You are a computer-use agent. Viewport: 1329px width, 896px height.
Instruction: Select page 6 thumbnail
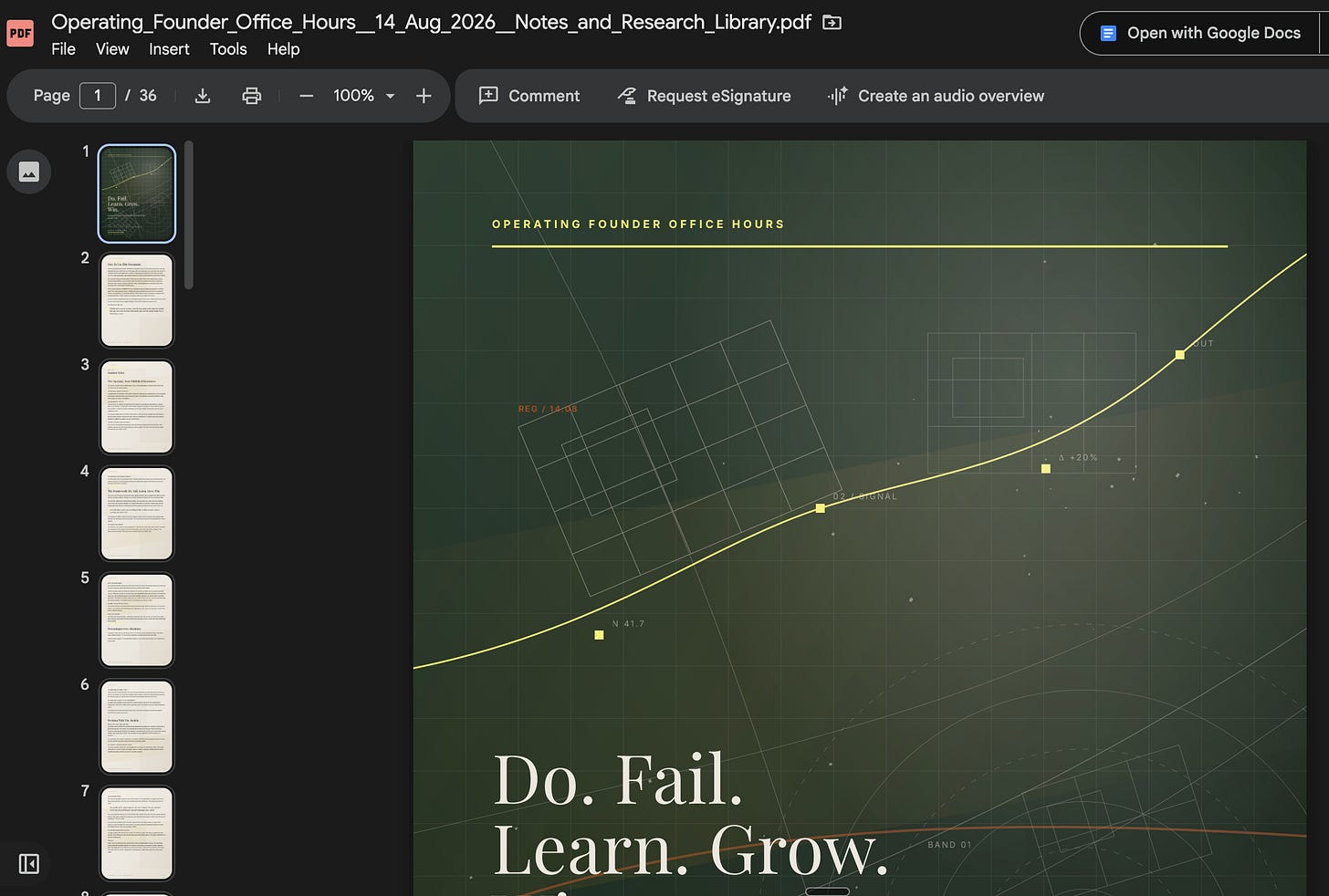tap(137, 727)
